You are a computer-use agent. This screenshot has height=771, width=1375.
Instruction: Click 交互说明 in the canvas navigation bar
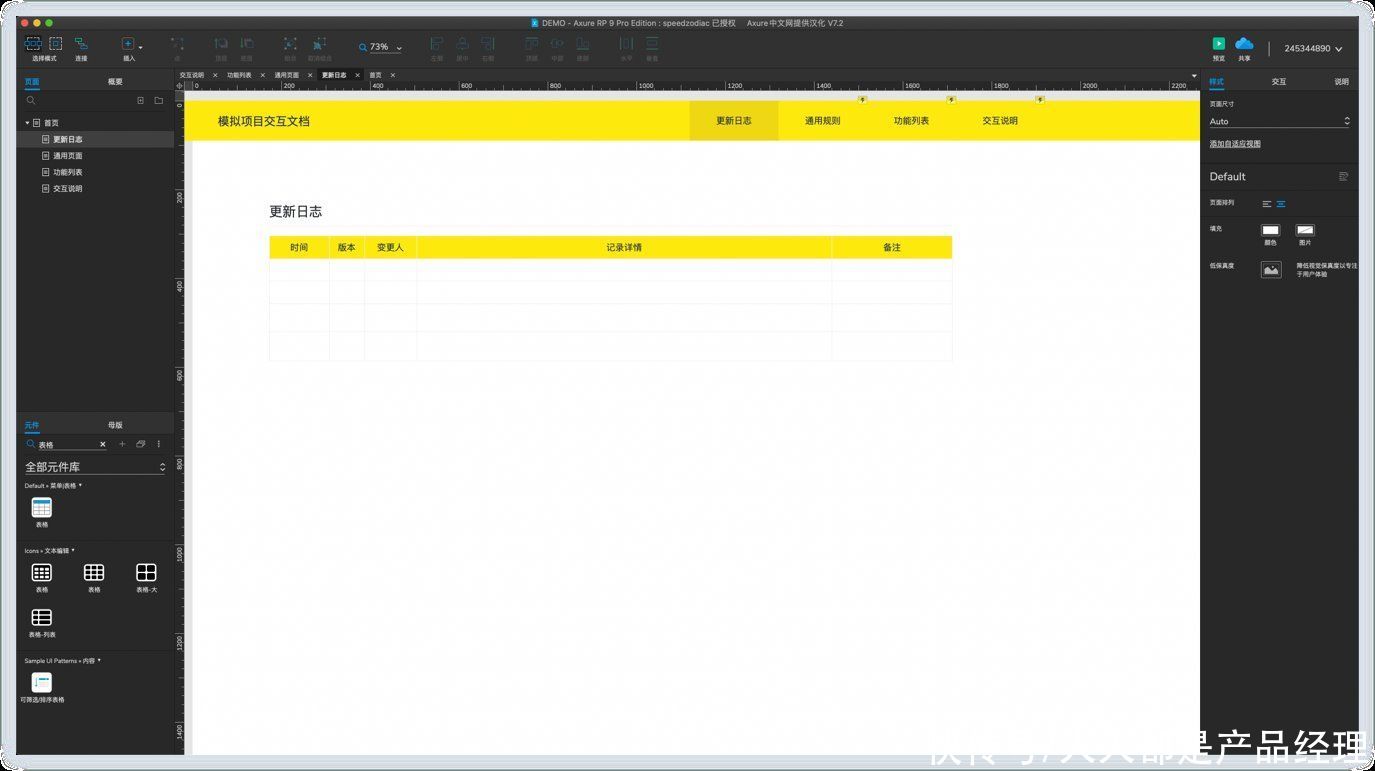pos(1000,121)
